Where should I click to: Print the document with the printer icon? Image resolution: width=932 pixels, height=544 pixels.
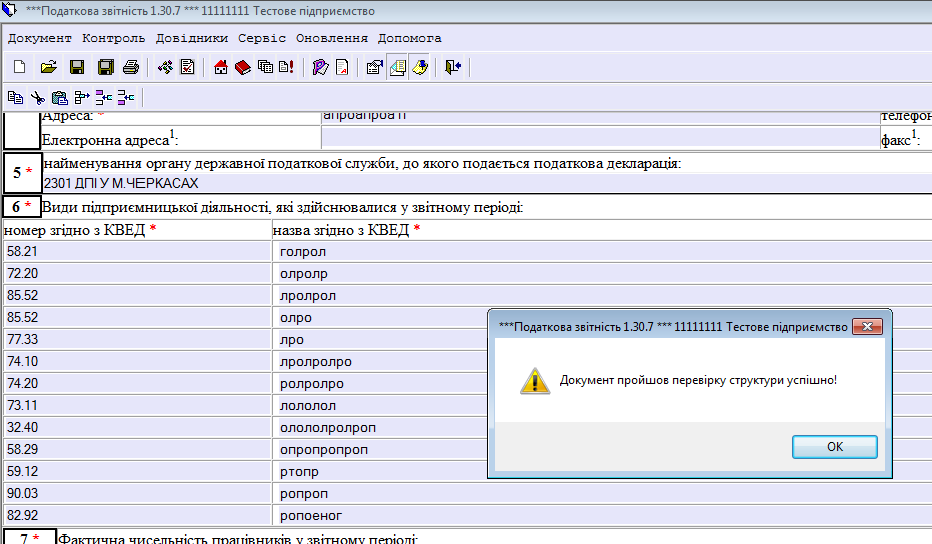130,68
